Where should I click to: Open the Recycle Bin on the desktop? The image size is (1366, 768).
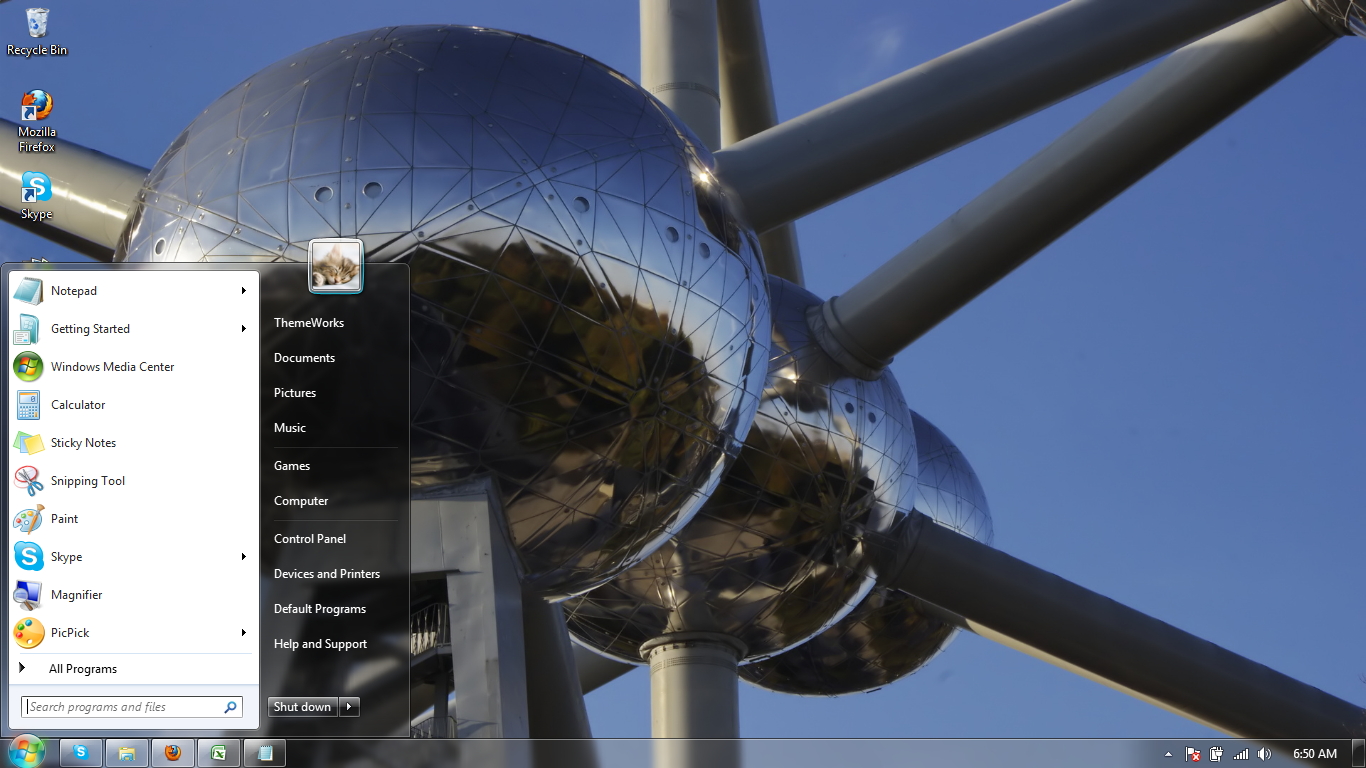tap(36, 26)
